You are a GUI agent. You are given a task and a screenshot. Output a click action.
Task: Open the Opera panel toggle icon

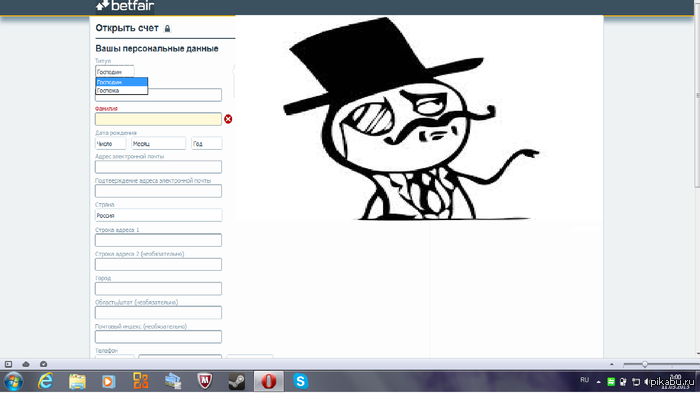coord(8,364)
